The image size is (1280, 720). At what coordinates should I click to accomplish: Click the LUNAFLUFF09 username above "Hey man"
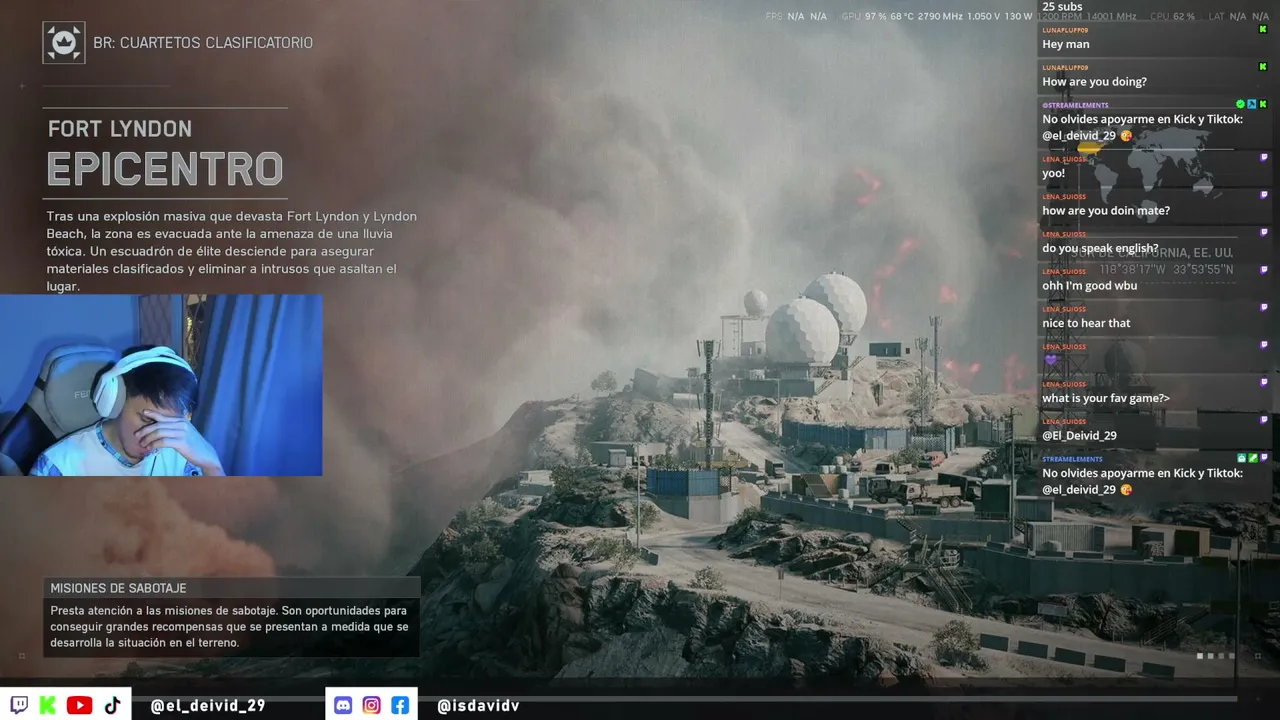[x=1065, y=30]
